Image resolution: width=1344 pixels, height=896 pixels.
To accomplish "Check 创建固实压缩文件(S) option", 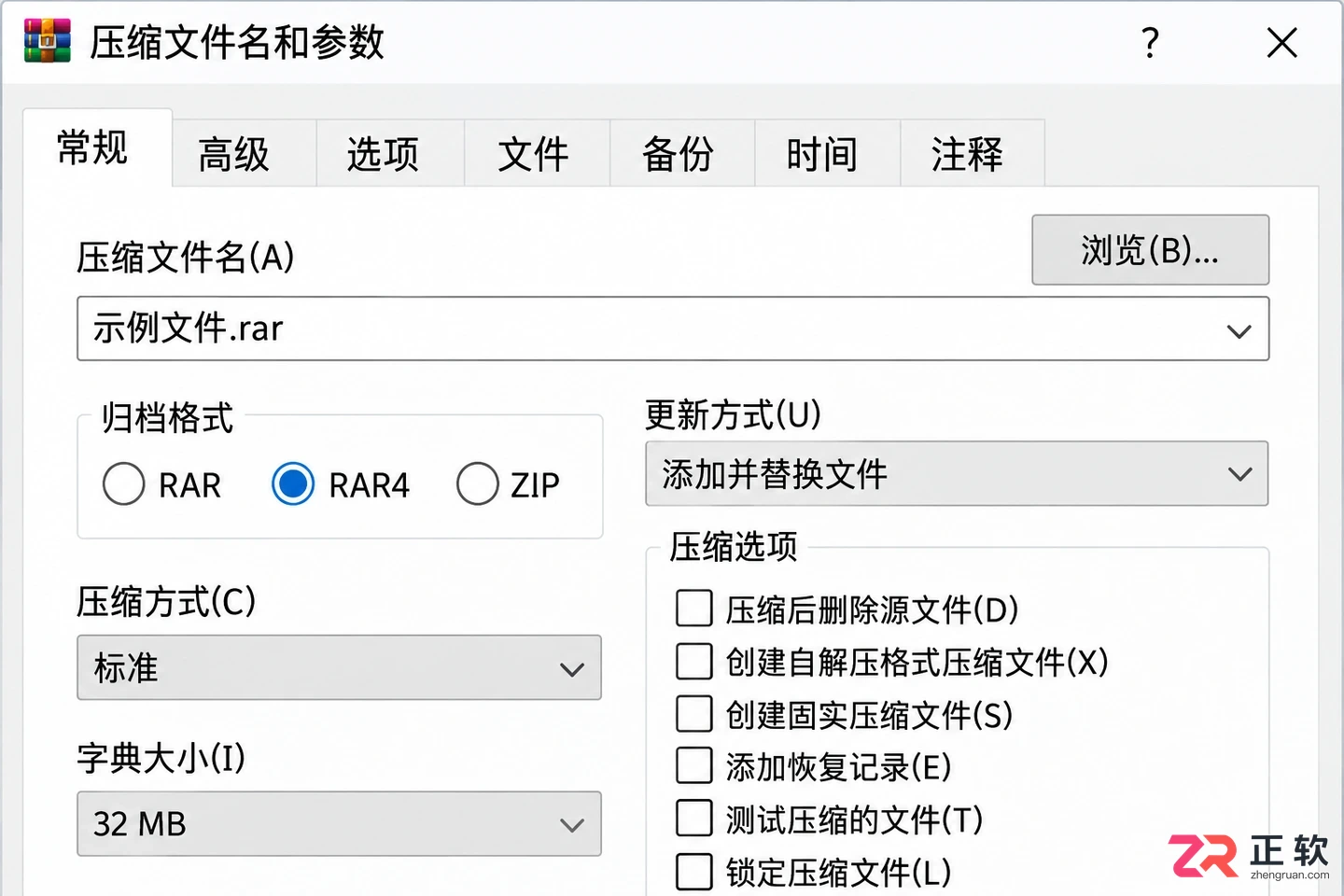I will tap(694, 714).
